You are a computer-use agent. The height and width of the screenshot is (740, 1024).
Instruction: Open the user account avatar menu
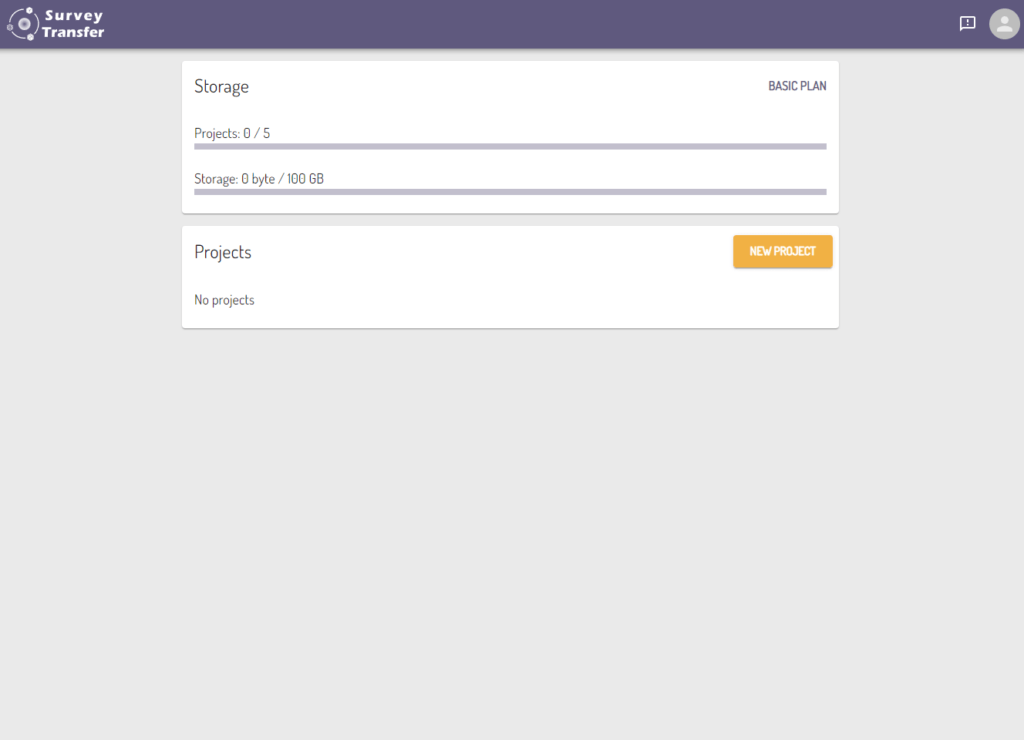pyautogui.click(x=1004, y=24)
